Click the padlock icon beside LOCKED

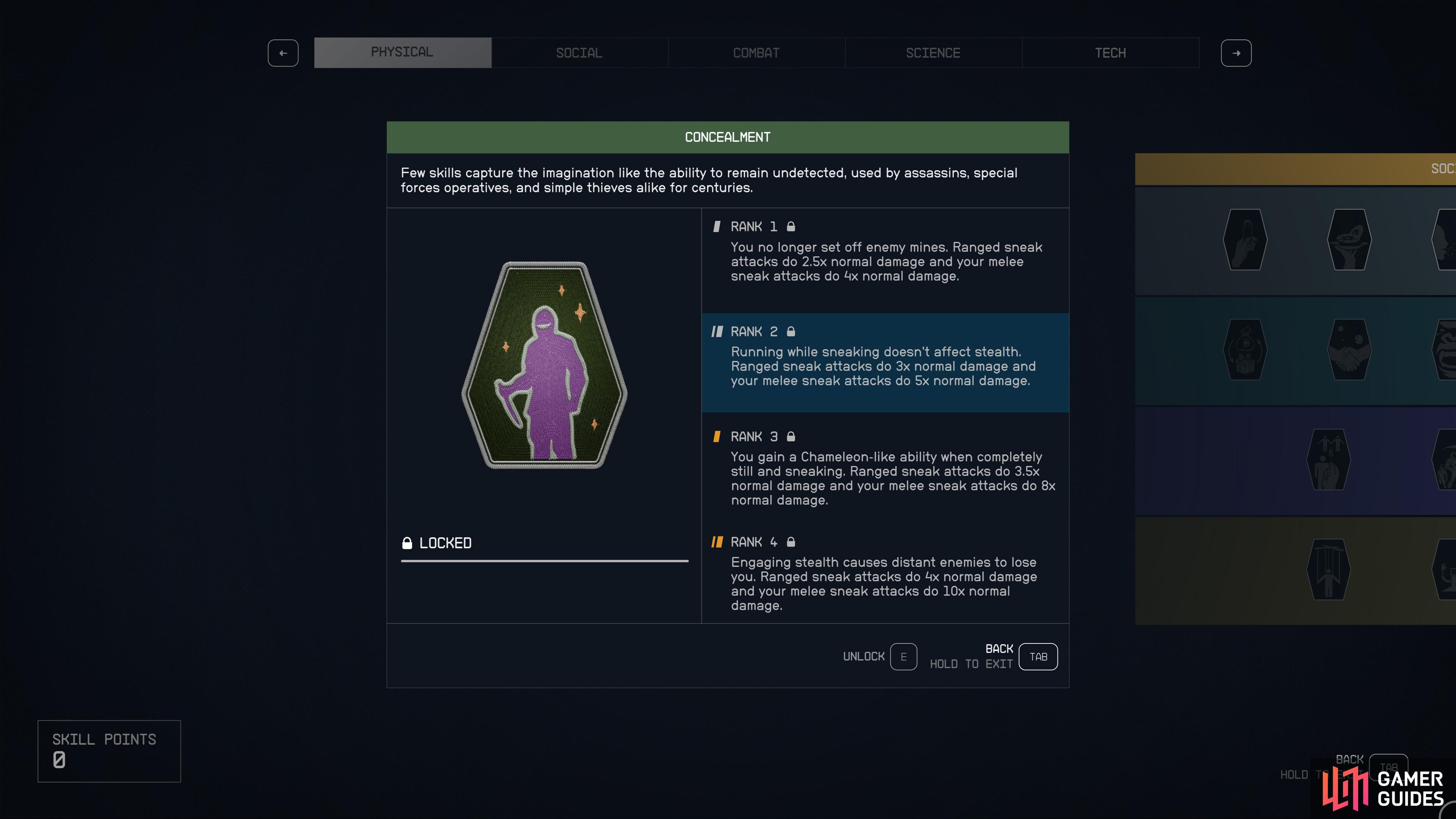pyautogui.click(x=407, y=543)
